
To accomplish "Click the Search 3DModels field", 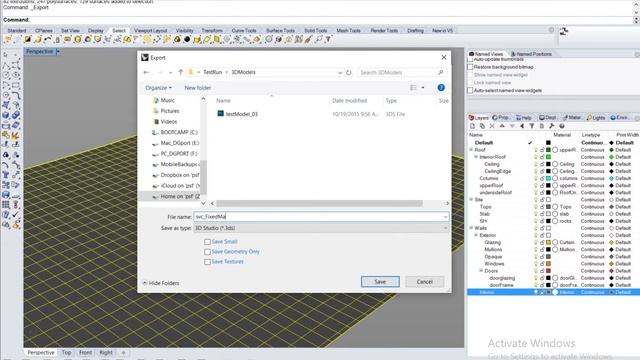I will click(402, 72).
